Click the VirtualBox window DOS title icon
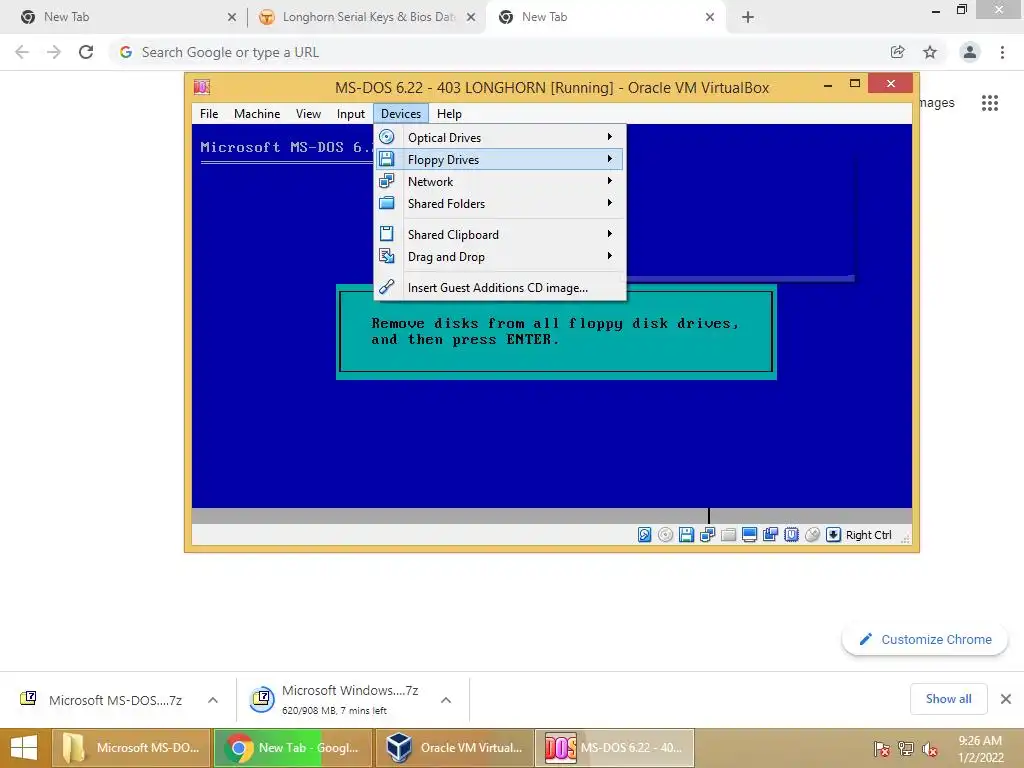Viewport: 1024px width, 768px height. (202, 87)
